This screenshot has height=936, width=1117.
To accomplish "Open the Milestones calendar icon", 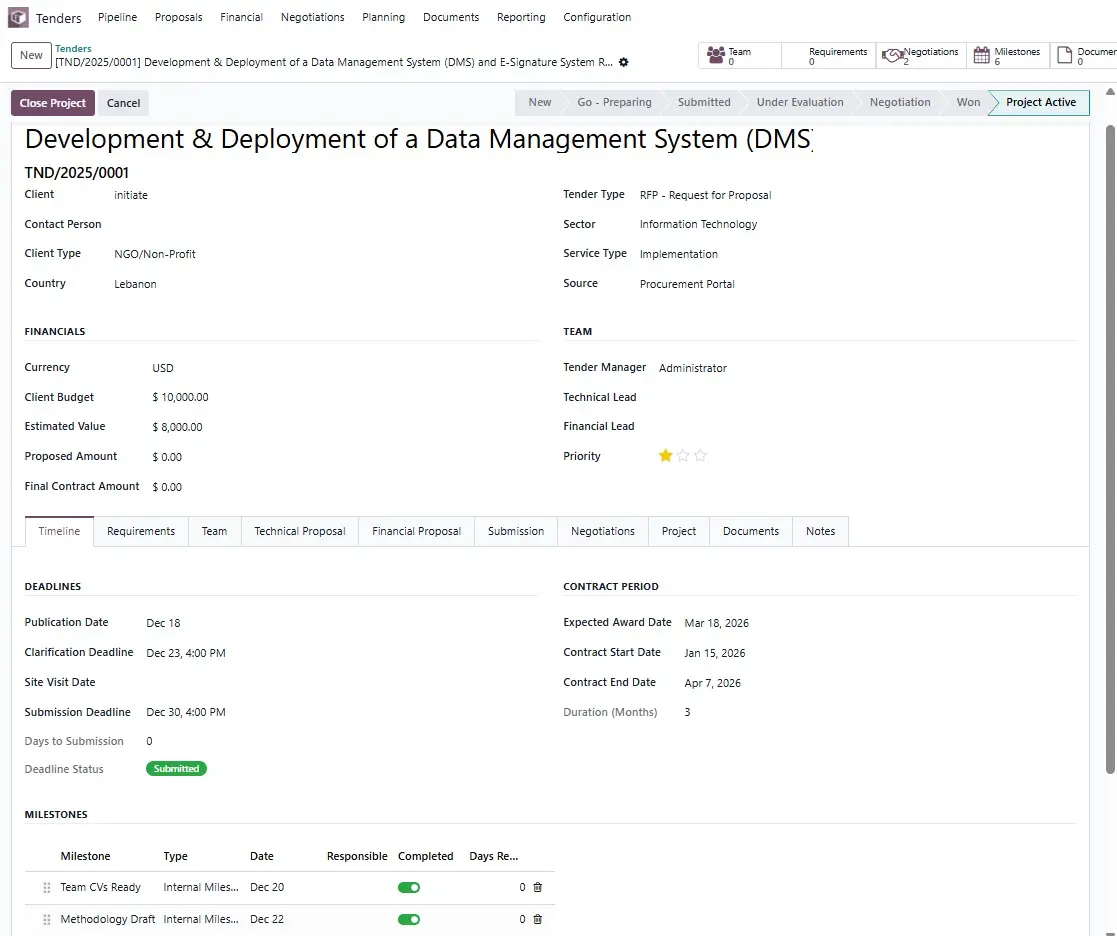I will [981, 56].
